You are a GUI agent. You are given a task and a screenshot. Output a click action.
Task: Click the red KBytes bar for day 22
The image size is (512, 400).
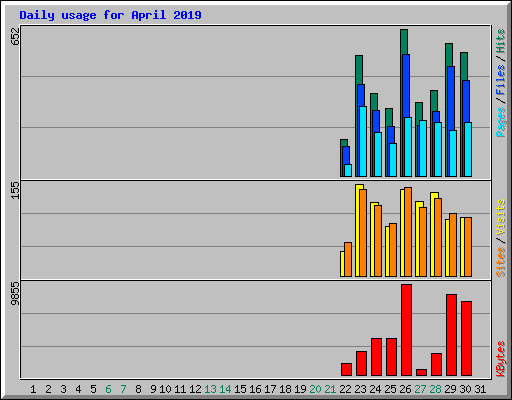coord(346,370)
